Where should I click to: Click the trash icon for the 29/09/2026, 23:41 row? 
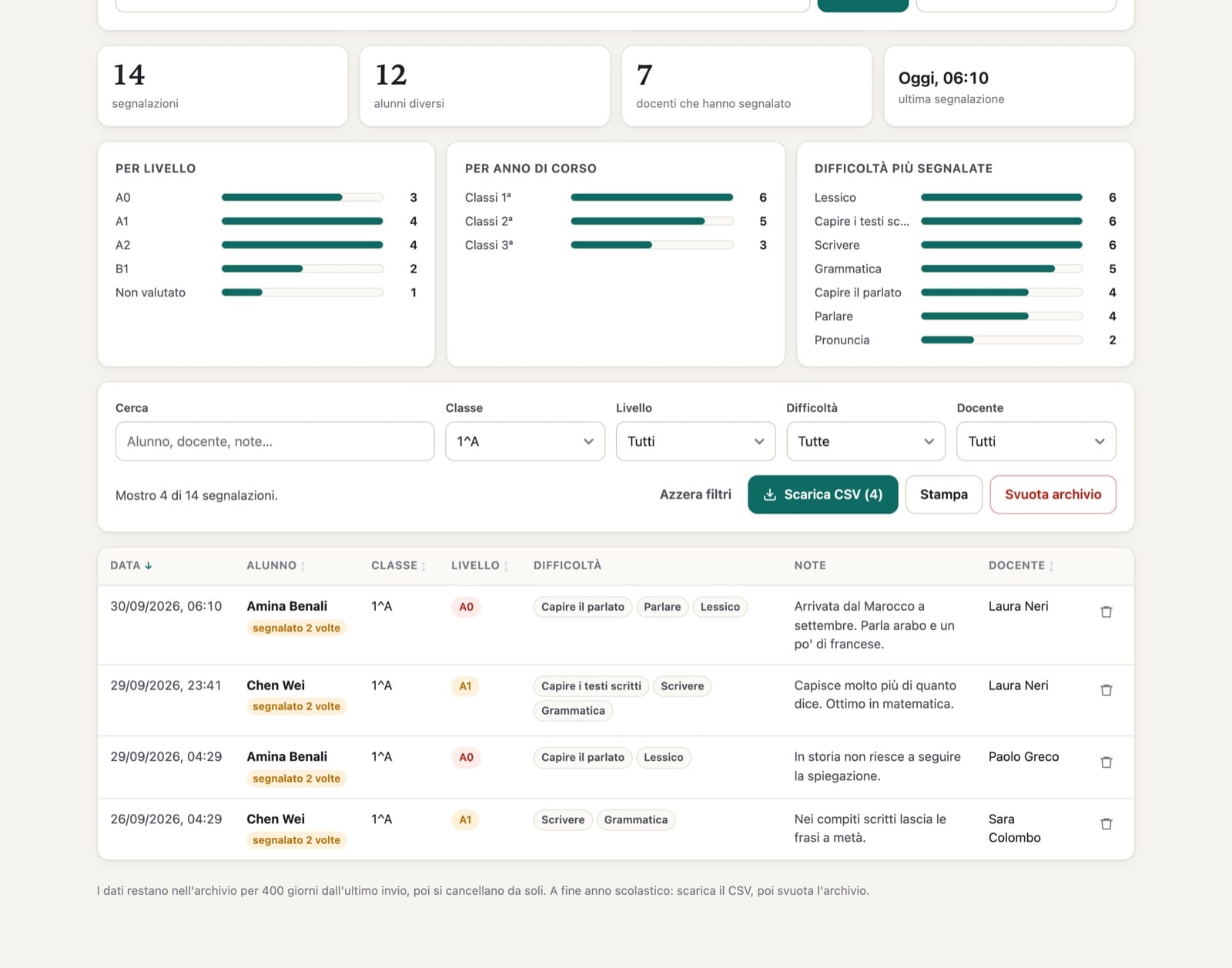[1106, 690]
